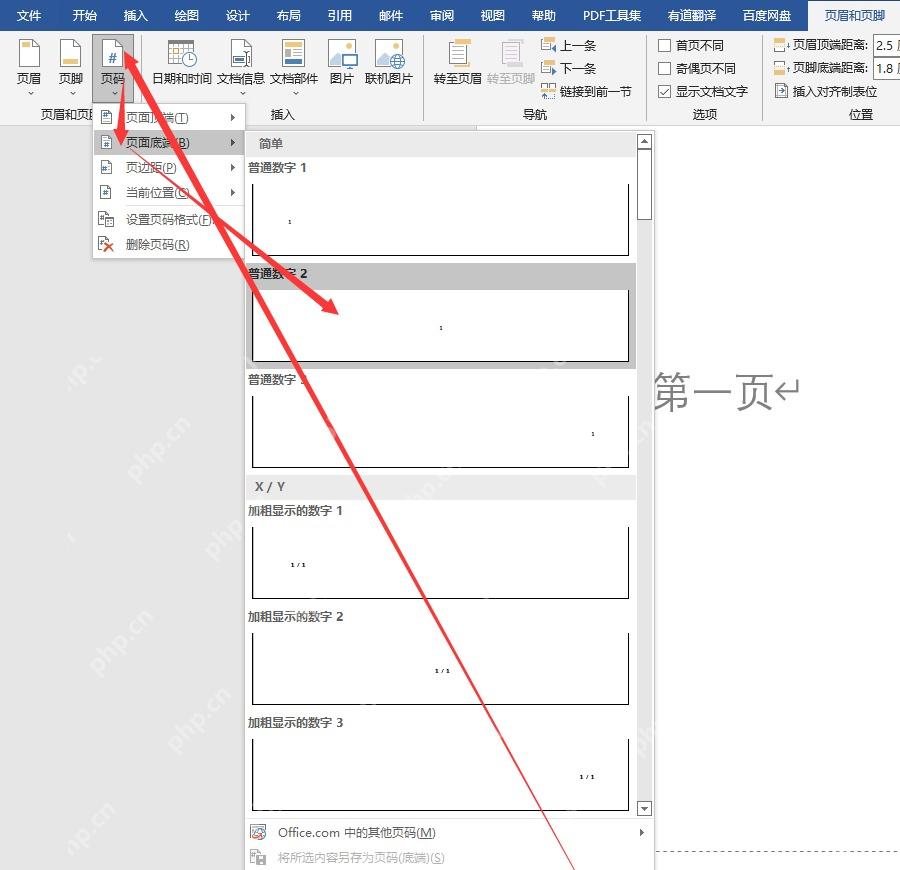The image size is (900, 870).
Task: Select 普通数字 2 centered page number
Action: 441,316
